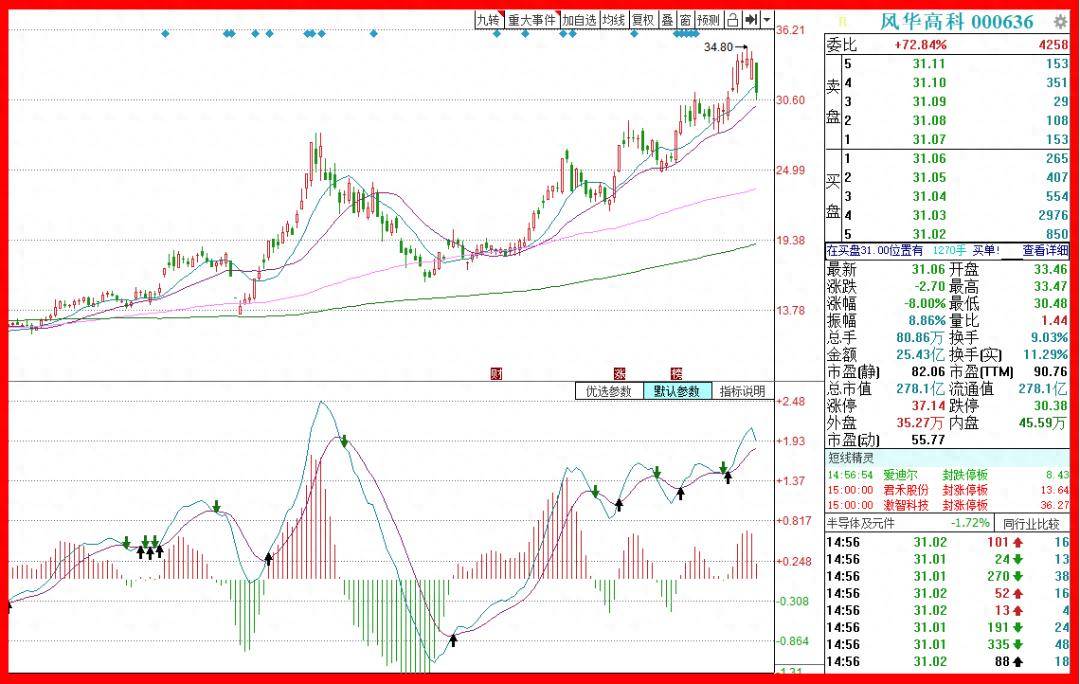Expand the chart toolbar dropdown arrow
Screen dimensions: 1080x684
tap(767, 20)
